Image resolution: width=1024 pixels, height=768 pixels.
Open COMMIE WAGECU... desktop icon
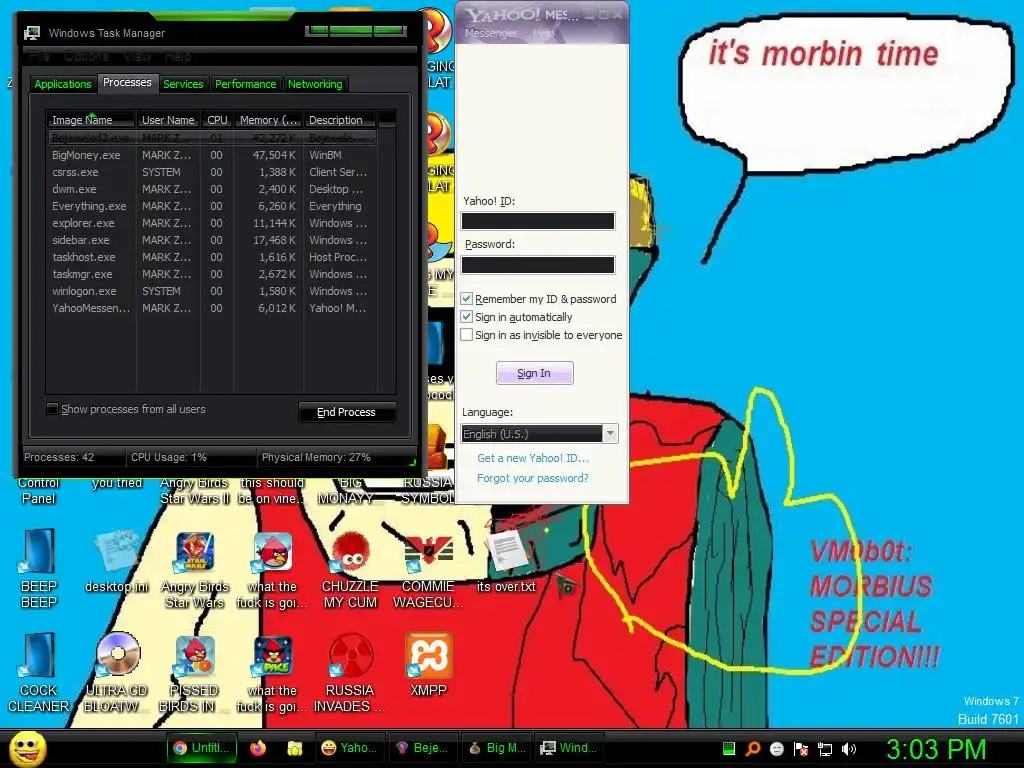[x=428, y=569]
